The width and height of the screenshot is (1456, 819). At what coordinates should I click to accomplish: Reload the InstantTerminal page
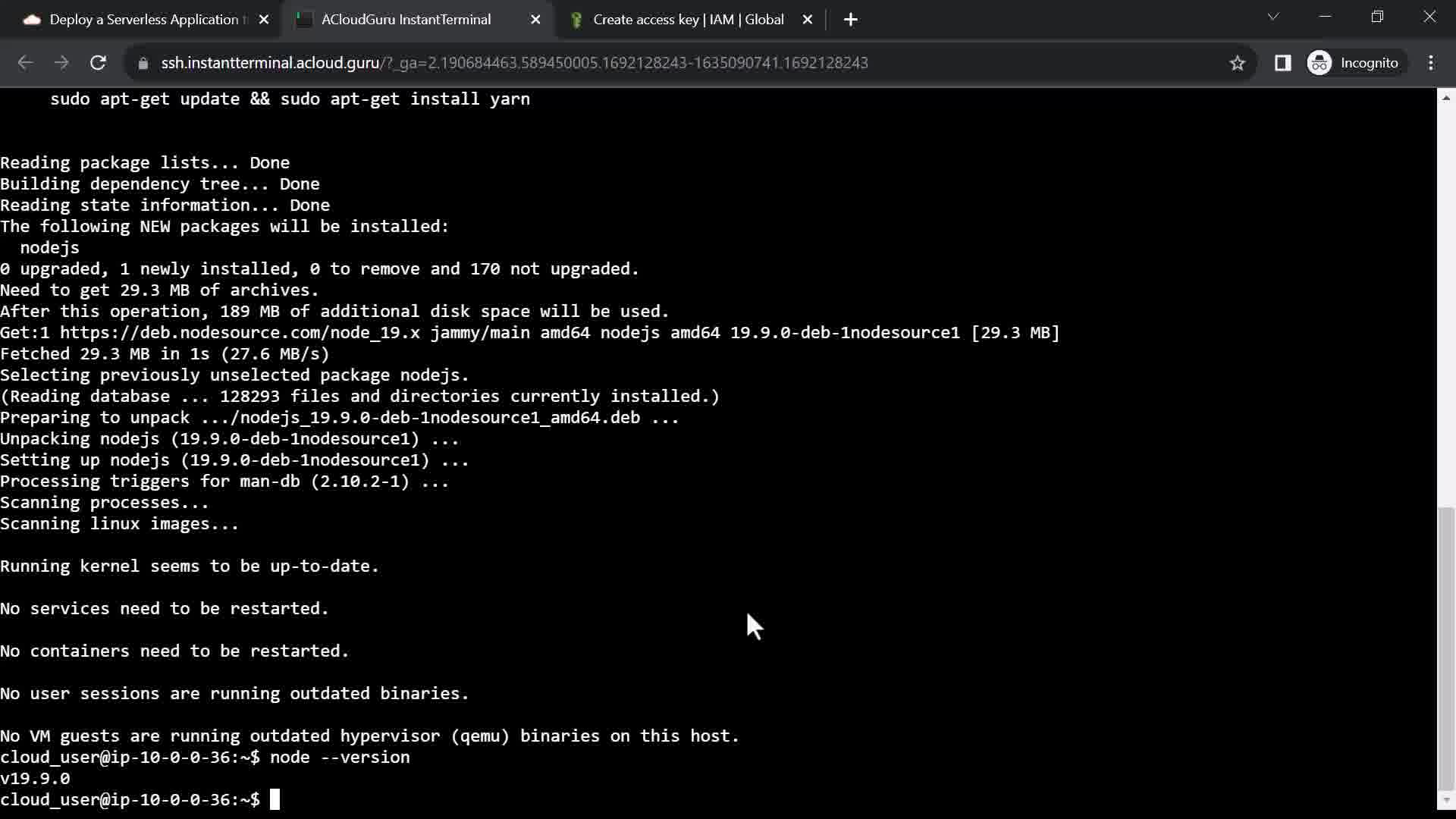tap(98, 63)
